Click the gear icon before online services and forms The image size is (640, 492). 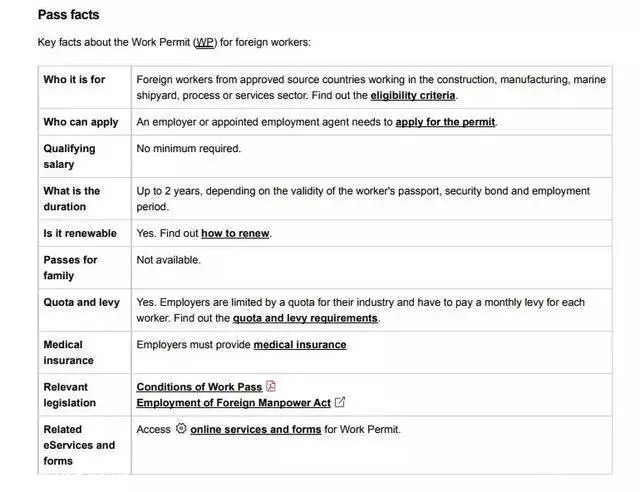tap(181, 428)
